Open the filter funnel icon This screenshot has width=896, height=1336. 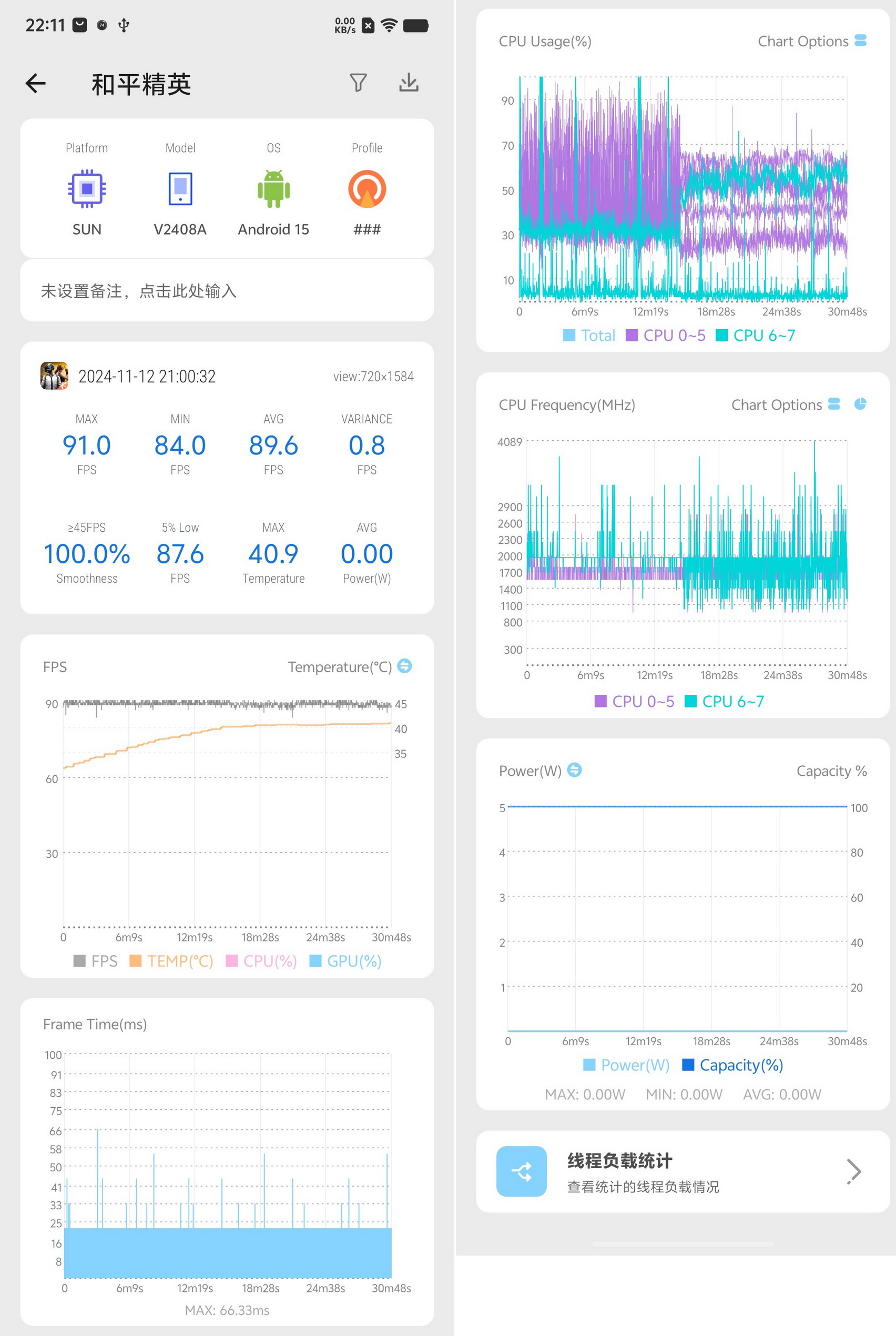pyautogui.click(x=358, y=83)
